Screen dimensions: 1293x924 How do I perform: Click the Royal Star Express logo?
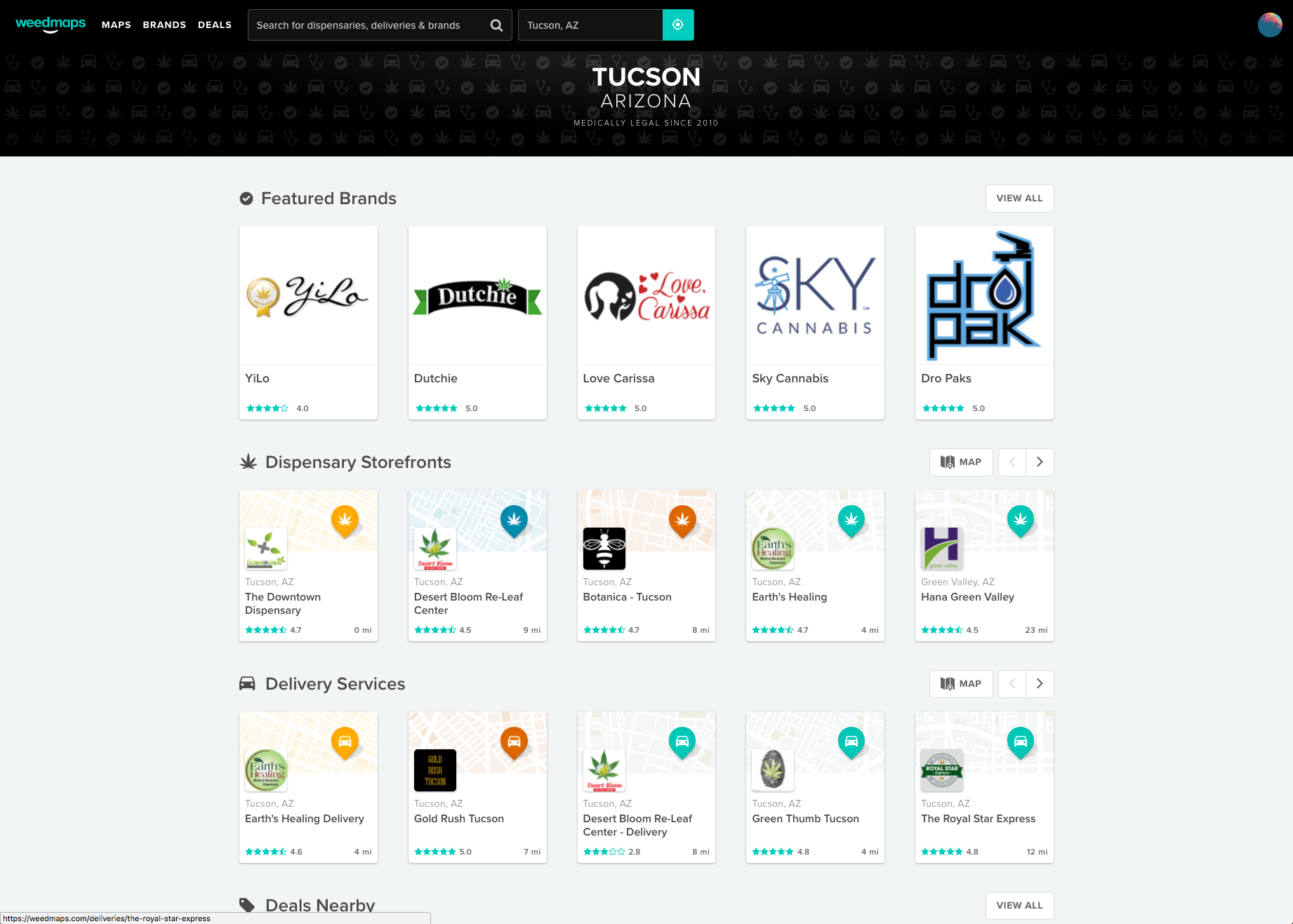pyautogui.click(x=942, y=770)
